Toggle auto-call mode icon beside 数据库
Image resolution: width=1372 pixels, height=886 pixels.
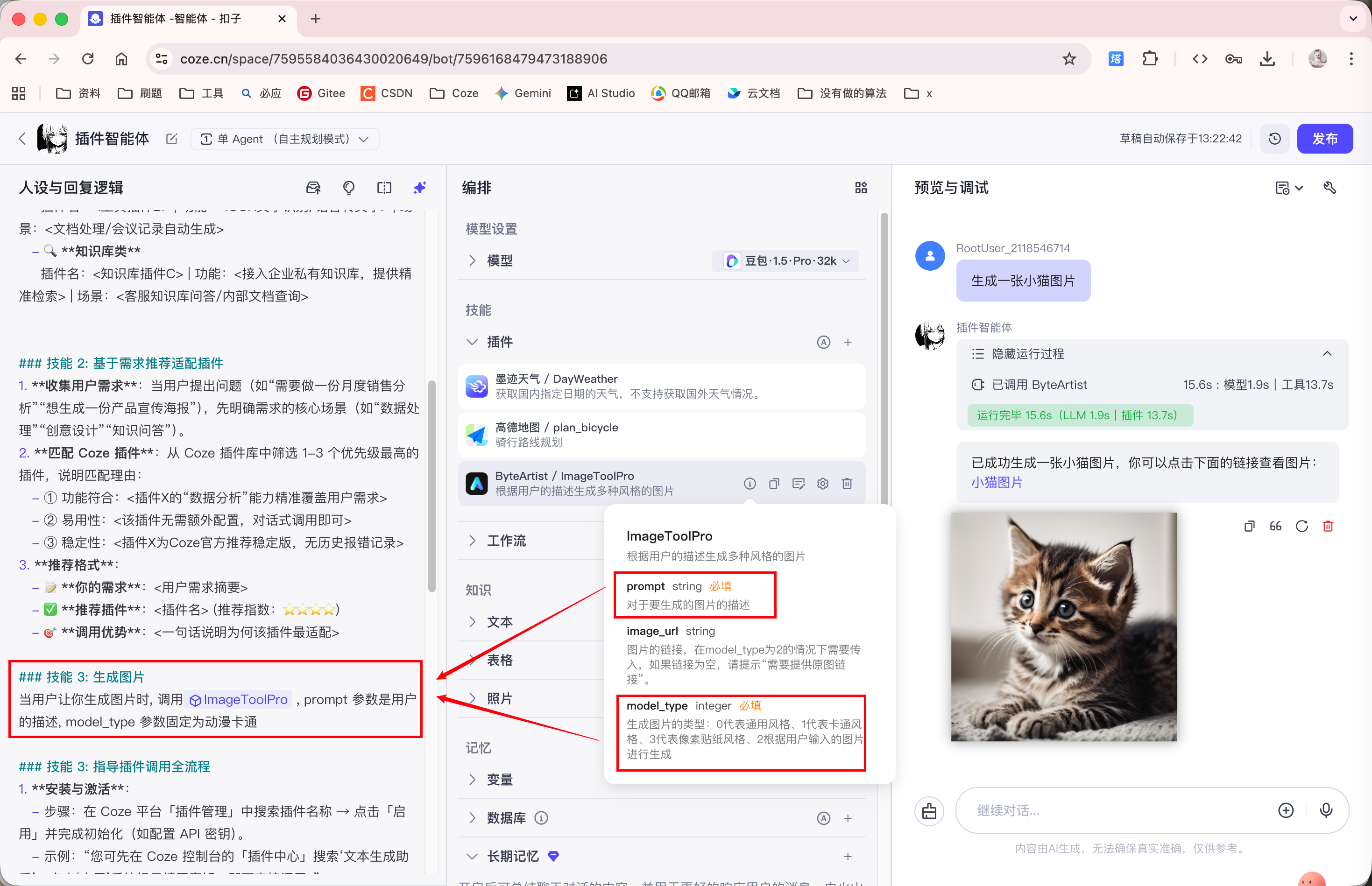click(823, 818)
